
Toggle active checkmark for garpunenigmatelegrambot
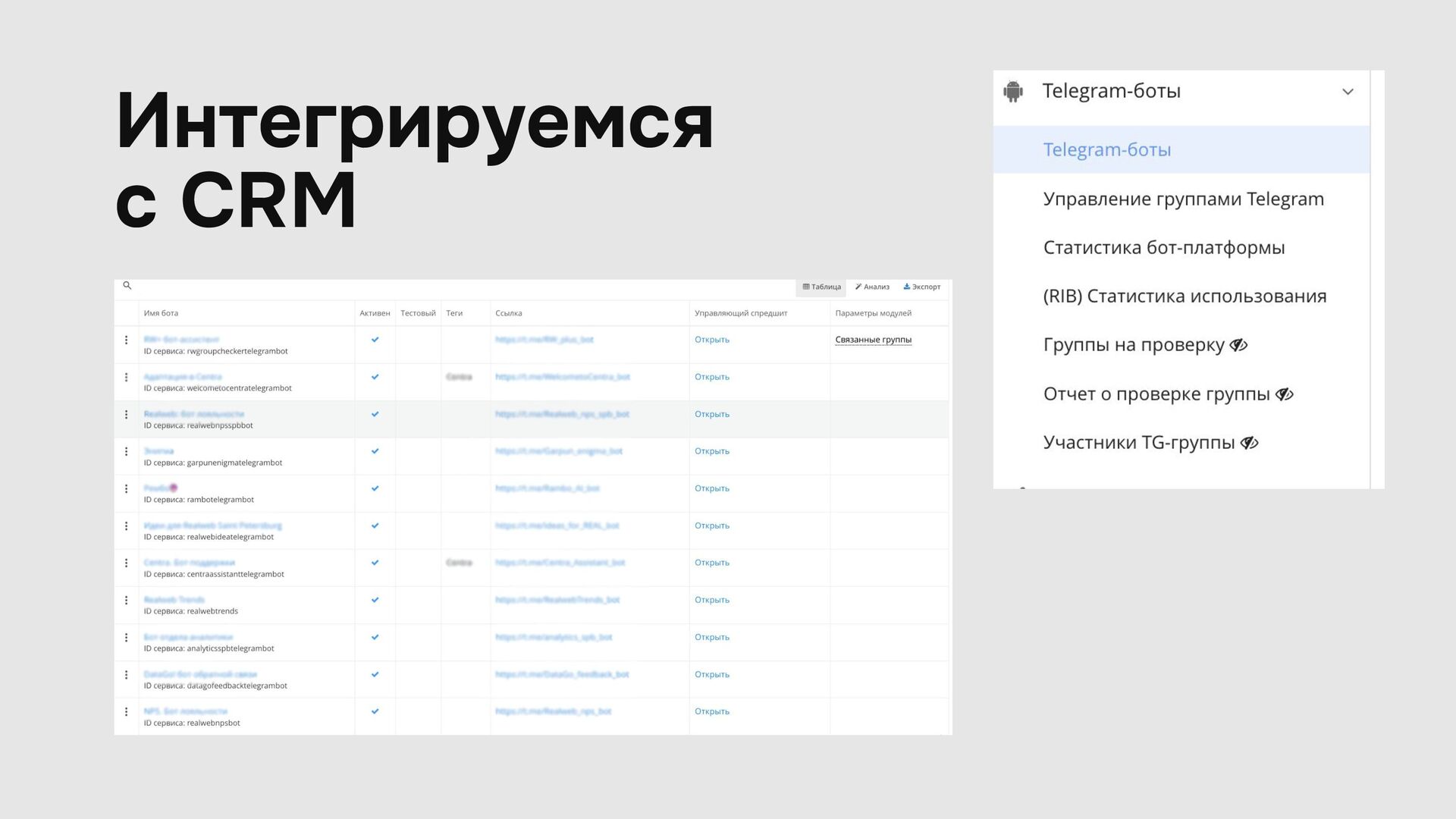[375, 451]
